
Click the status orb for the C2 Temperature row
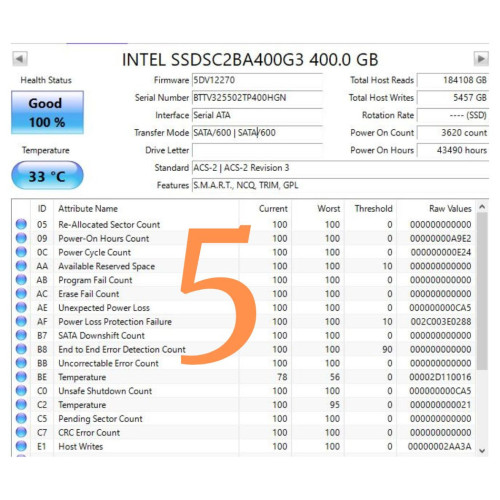[21, 405]
